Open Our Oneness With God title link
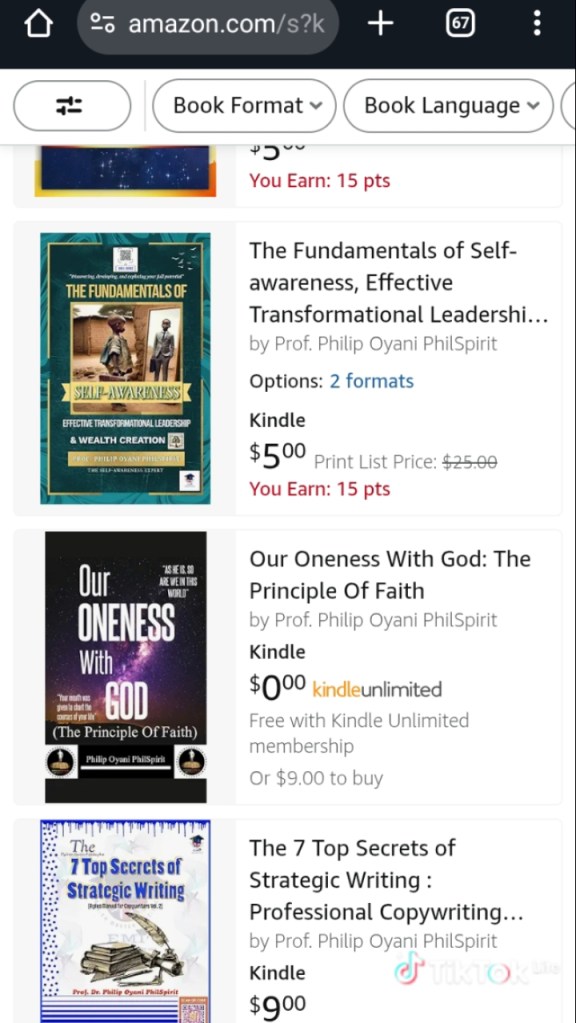Screen dimensions: 576x1023 390,575
